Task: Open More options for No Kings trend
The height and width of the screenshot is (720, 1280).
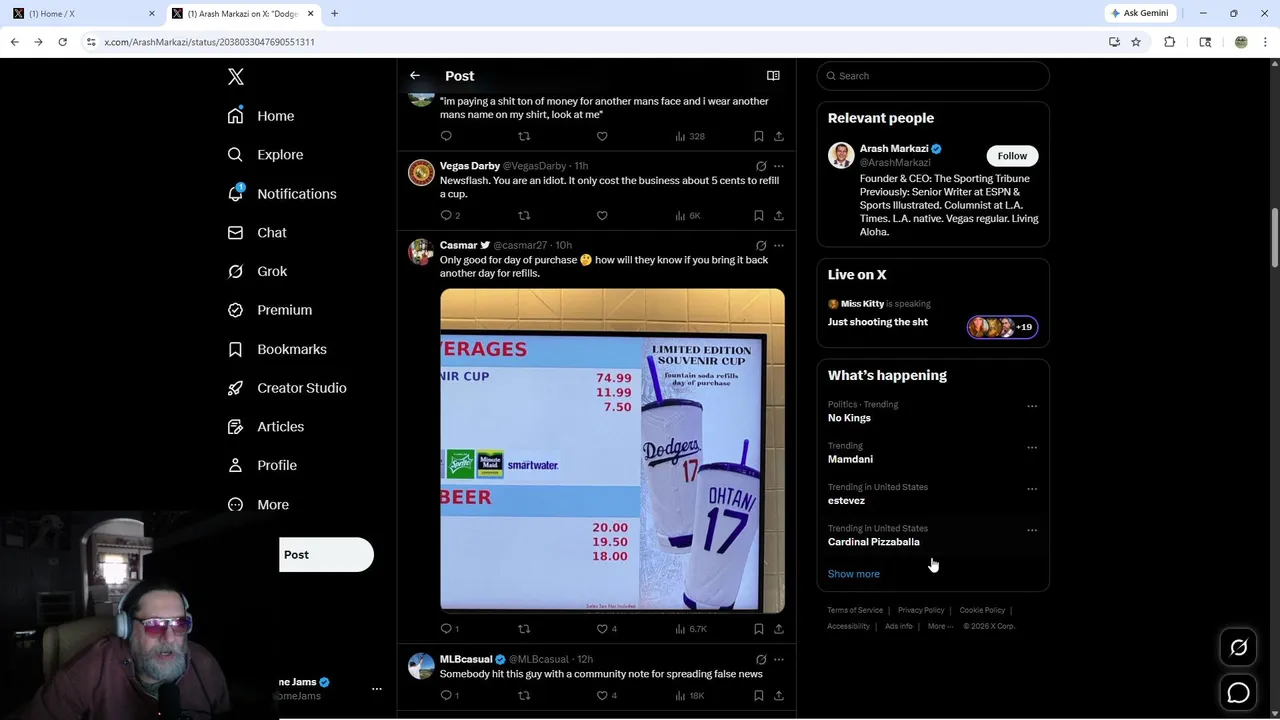Action: point(1032,406)
